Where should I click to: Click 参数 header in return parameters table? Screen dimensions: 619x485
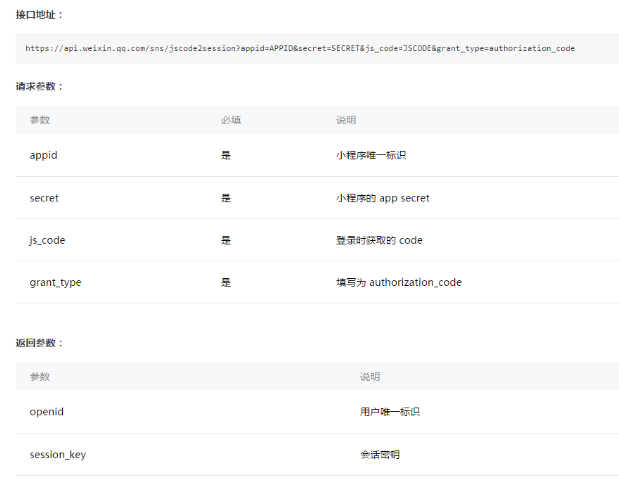[40, 377]
